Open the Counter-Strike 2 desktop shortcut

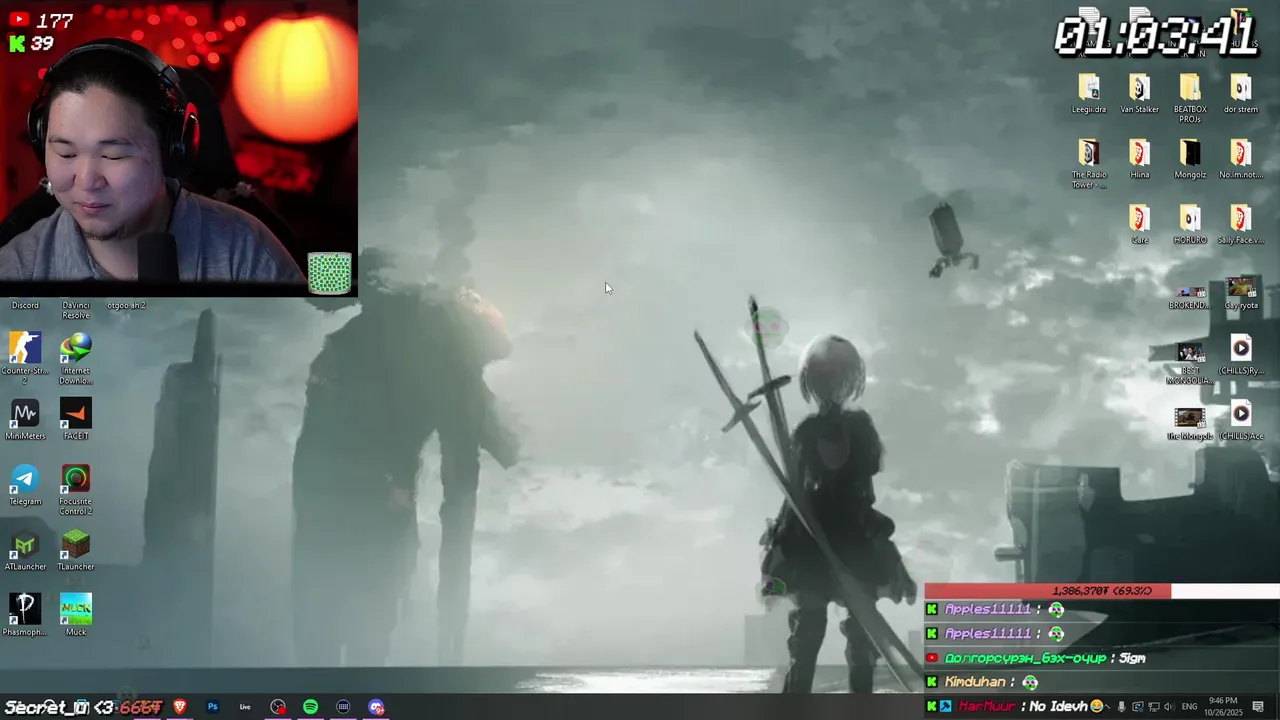click(25, 357)
